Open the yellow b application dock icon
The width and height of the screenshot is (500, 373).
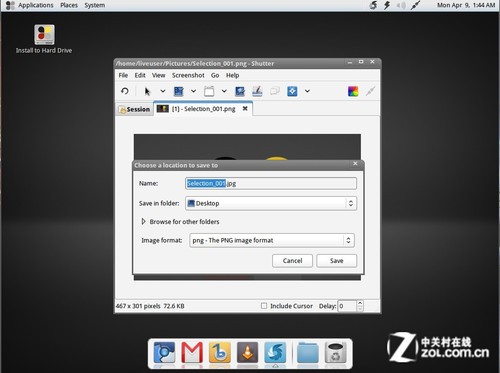click(220, 353)
